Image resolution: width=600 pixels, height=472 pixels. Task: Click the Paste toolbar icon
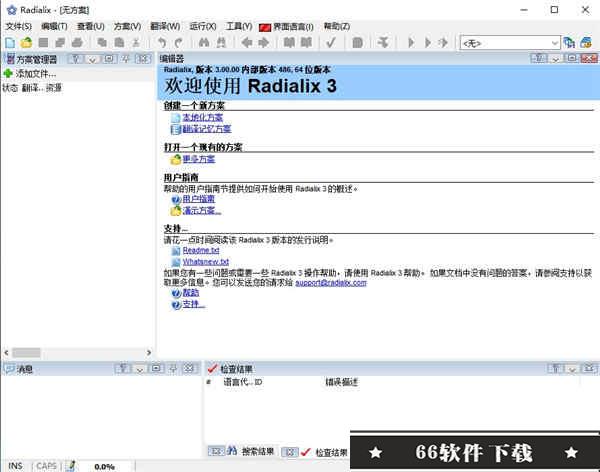[x=119, y=42]
